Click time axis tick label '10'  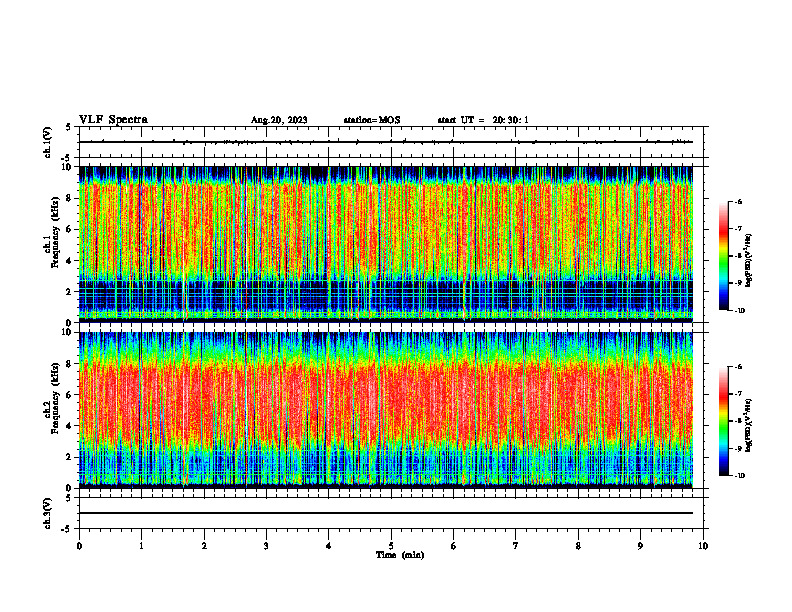[x=703, y=546]
